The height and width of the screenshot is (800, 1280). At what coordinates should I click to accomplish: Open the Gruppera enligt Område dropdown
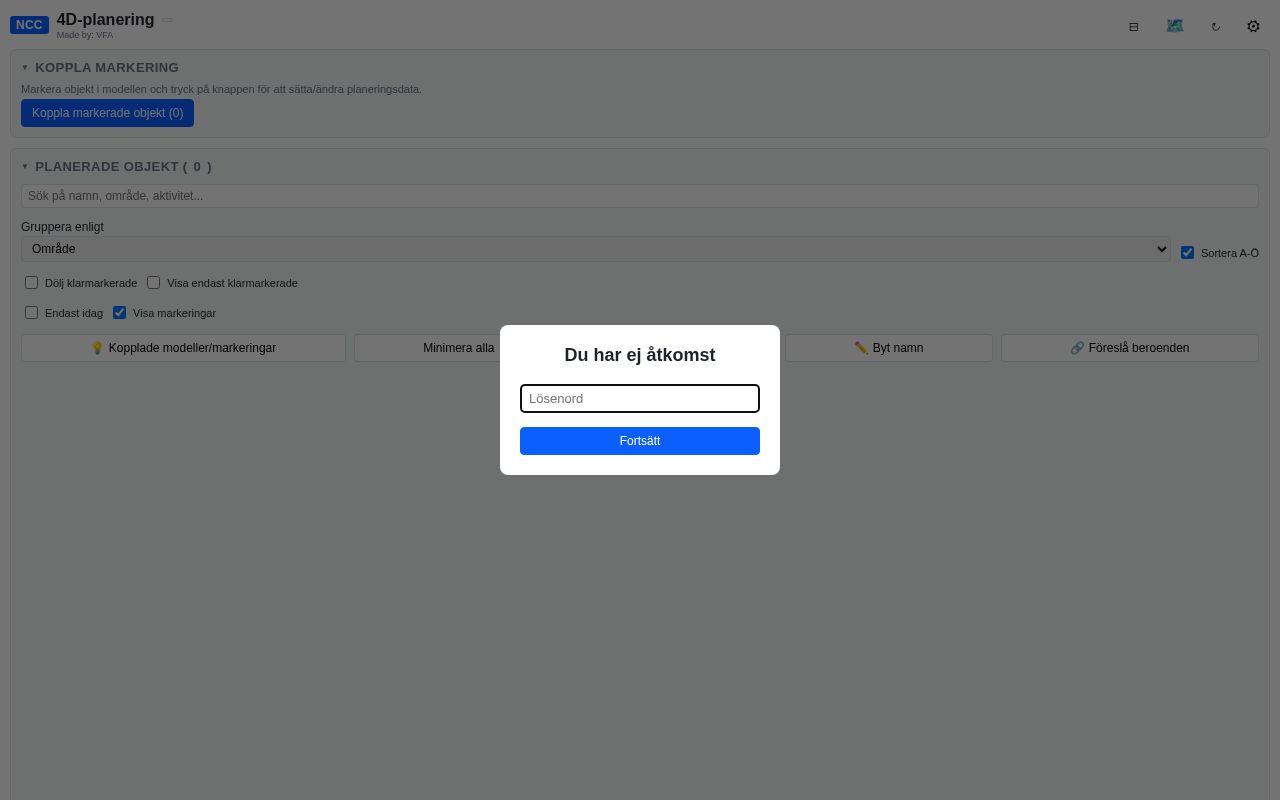(x=596, y=249)
